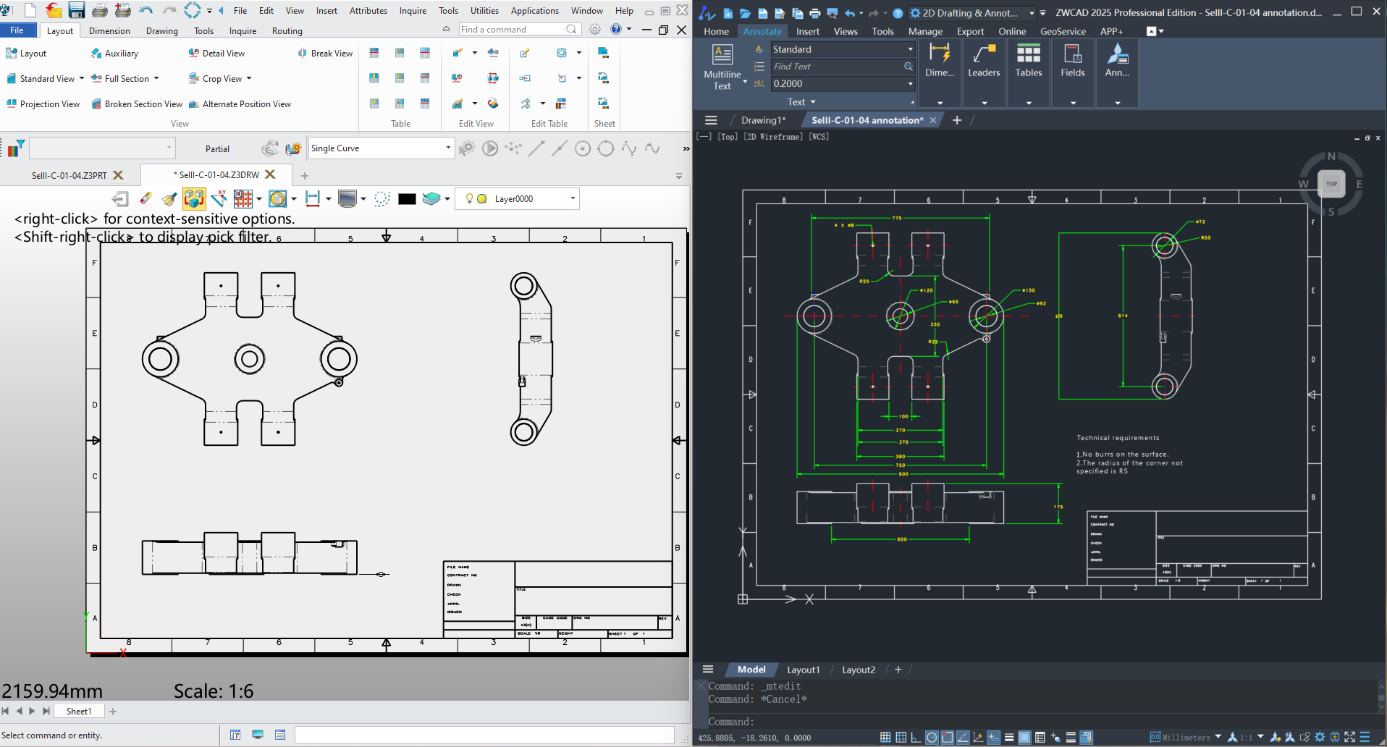
Task: Expand the Crop View dropdown arrow
Action: [249, 79]
